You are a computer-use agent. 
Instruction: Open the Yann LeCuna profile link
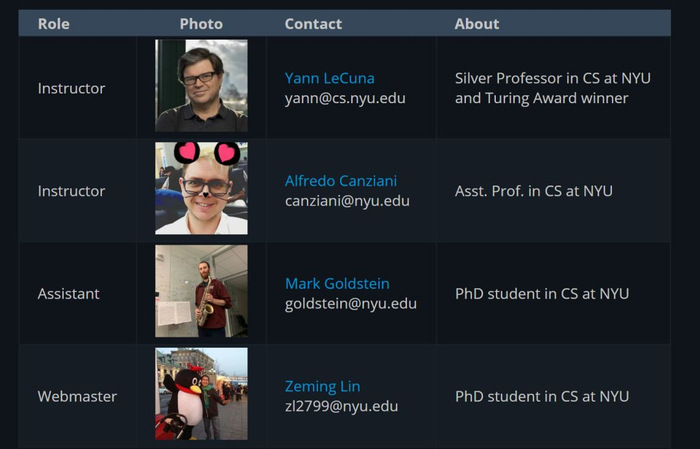[x=329, y=78]
